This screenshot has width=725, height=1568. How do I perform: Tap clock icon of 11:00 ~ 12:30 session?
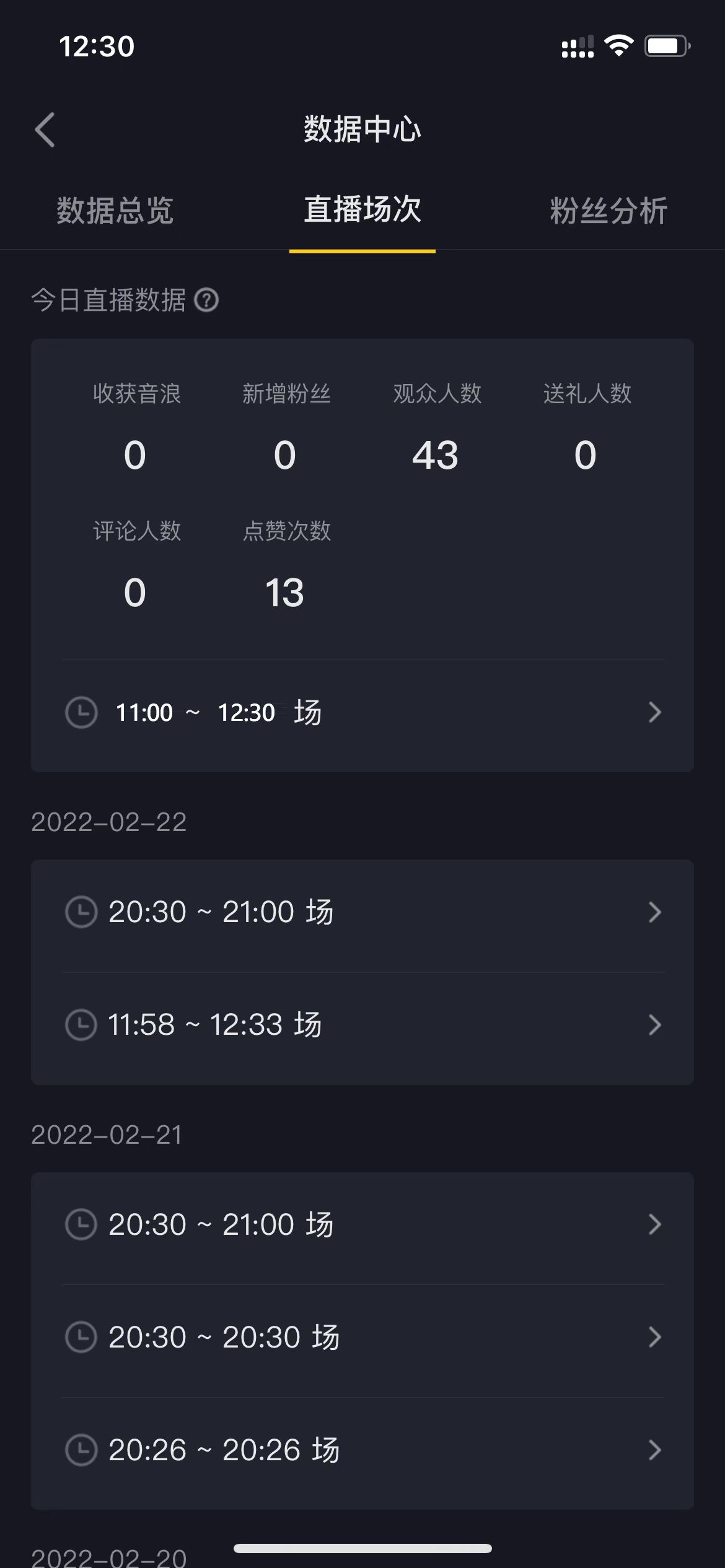pos(81,712)
